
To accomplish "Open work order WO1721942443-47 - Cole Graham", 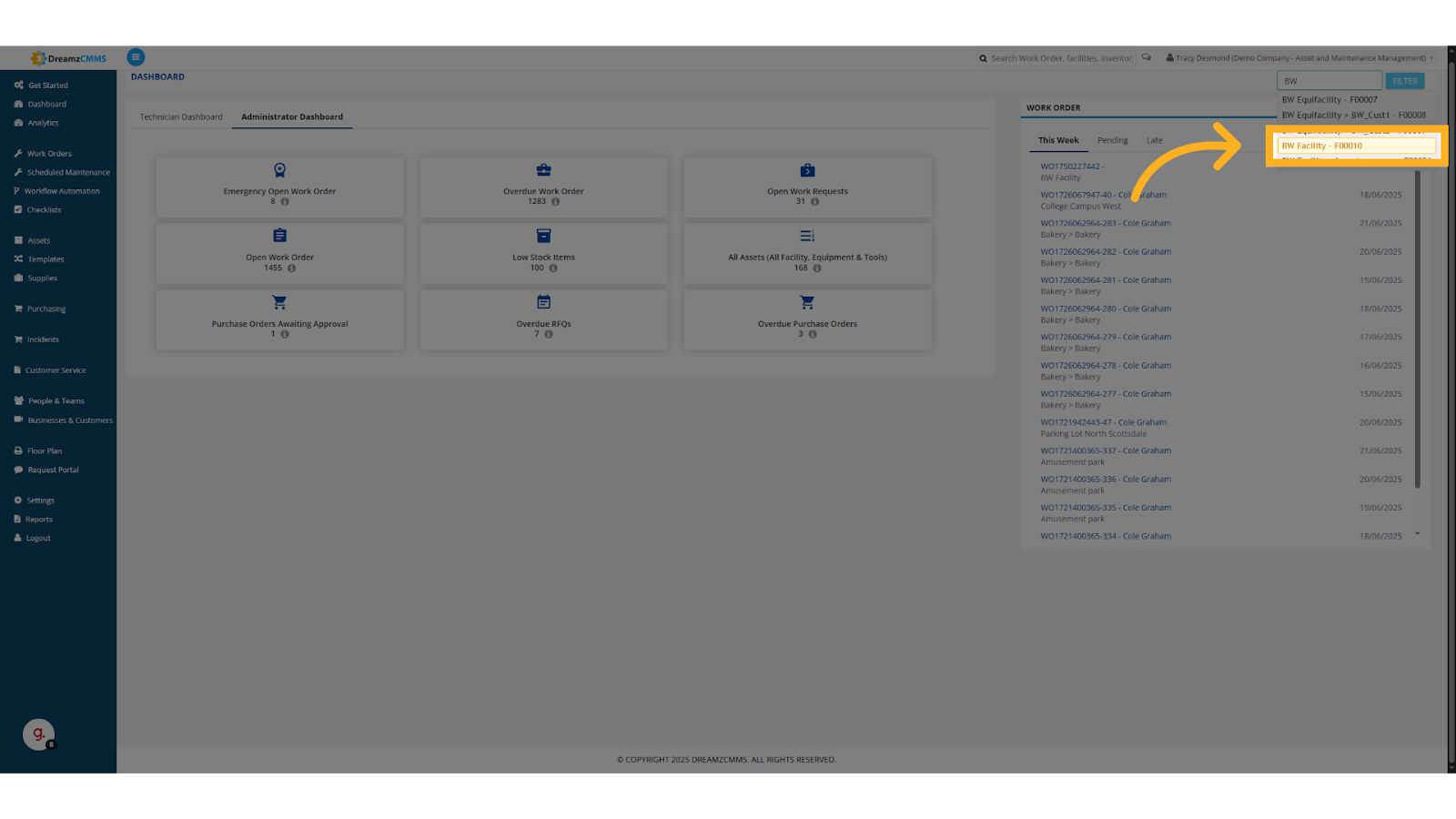I will coord(1103,422).
